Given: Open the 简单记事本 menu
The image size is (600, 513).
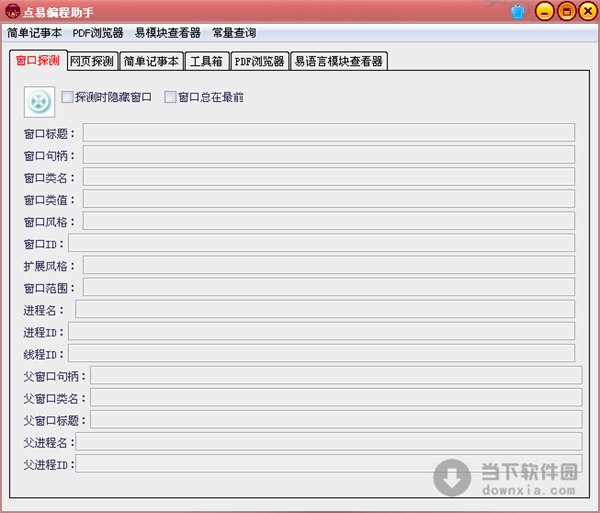Looking at the screenshot, I should click(x=34, y=33).
